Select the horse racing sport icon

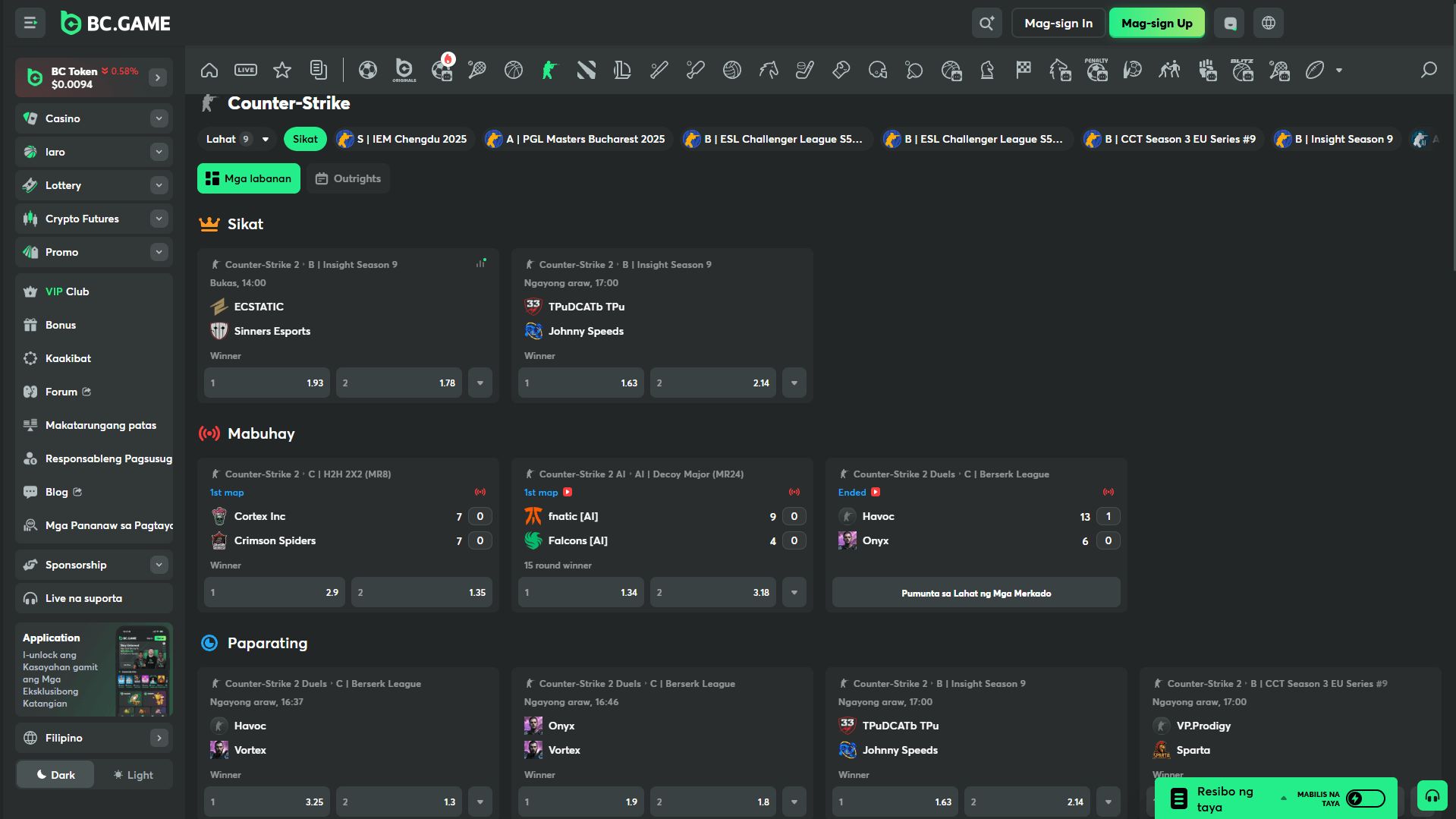(769, 71)
